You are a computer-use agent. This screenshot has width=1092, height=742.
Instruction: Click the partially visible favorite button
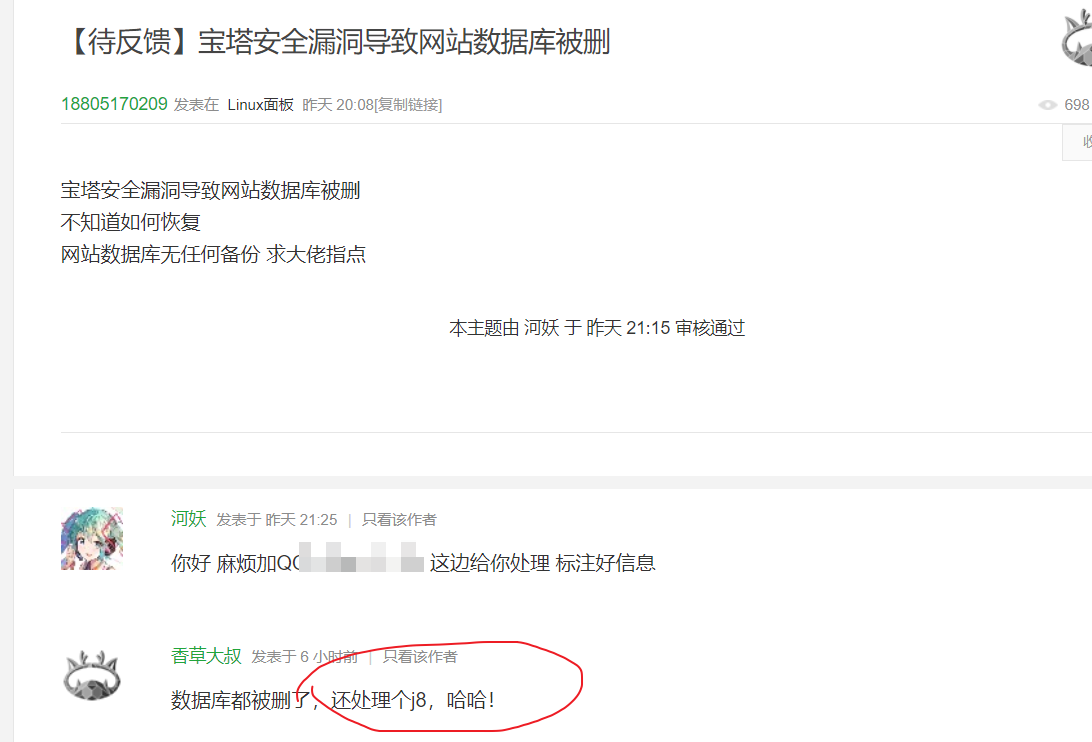(1077, 142)
